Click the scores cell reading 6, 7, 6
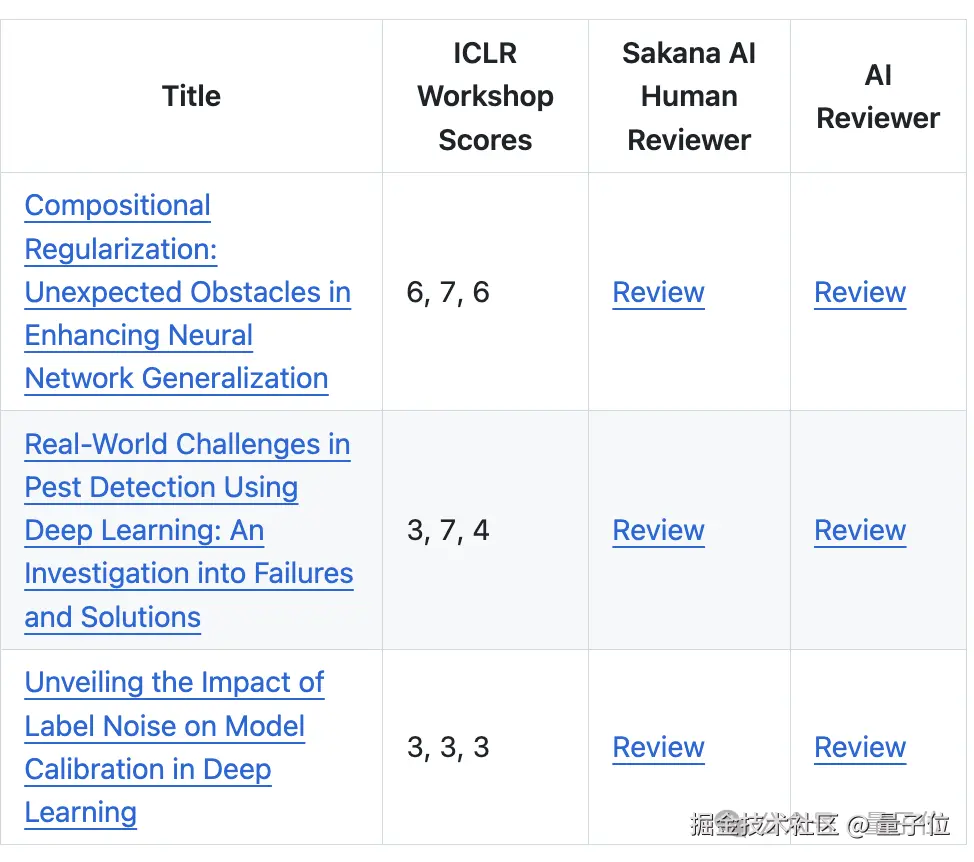Viewport: 974px width, 862px height. point(448,292)
